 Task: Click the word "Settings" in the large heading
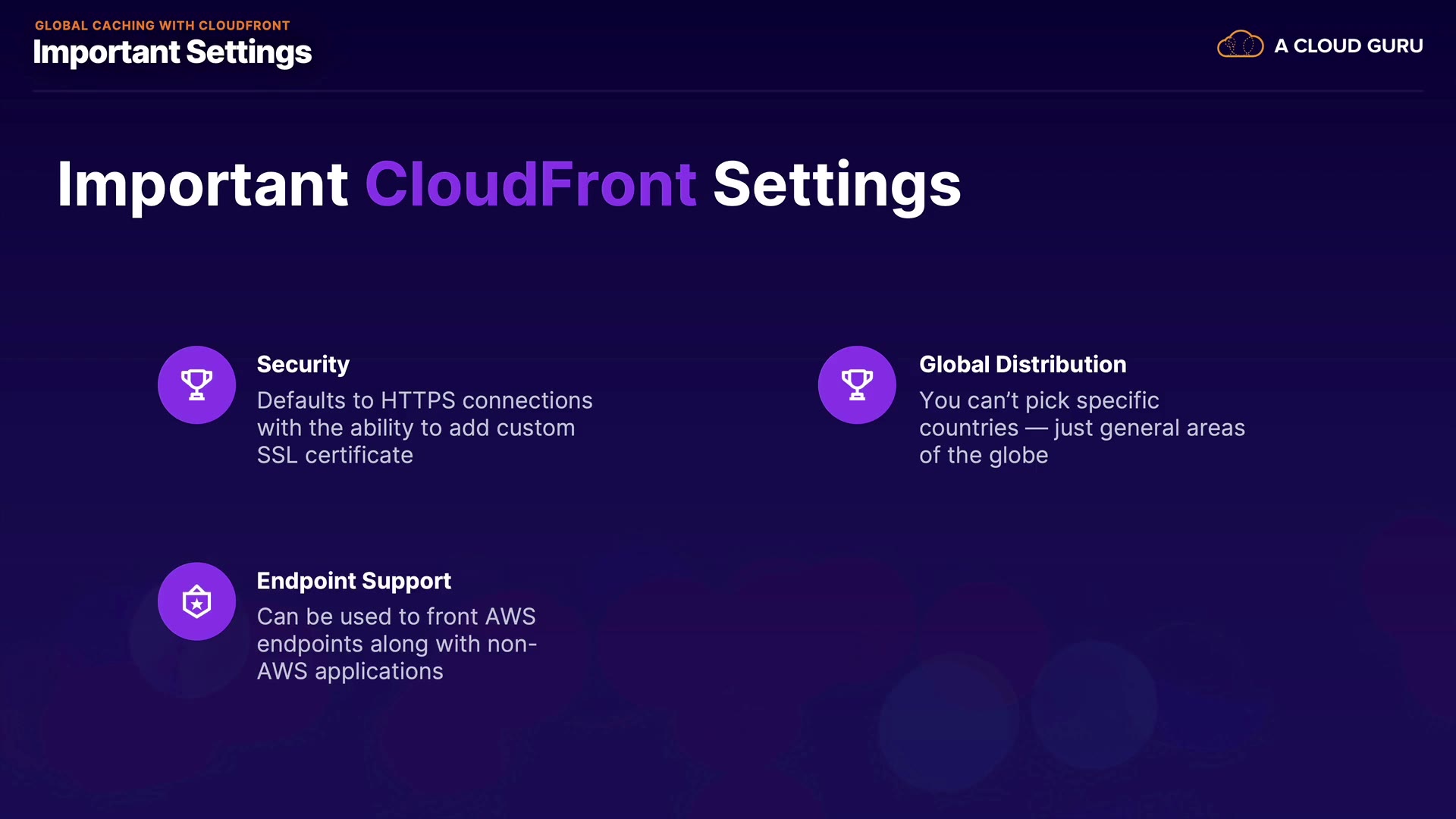click(x=837, y=184)
